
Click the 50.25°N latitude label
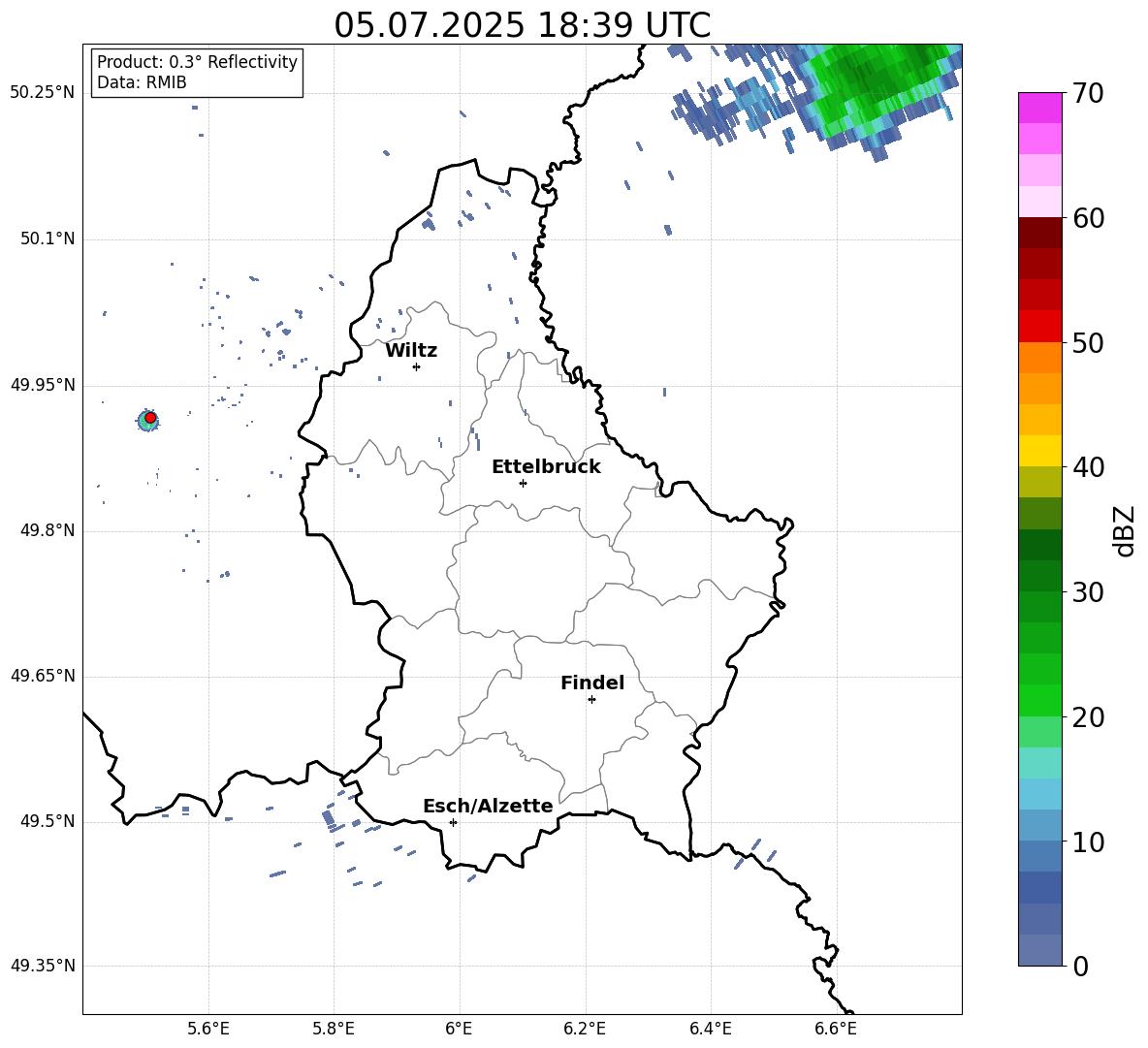coord(43,93)
